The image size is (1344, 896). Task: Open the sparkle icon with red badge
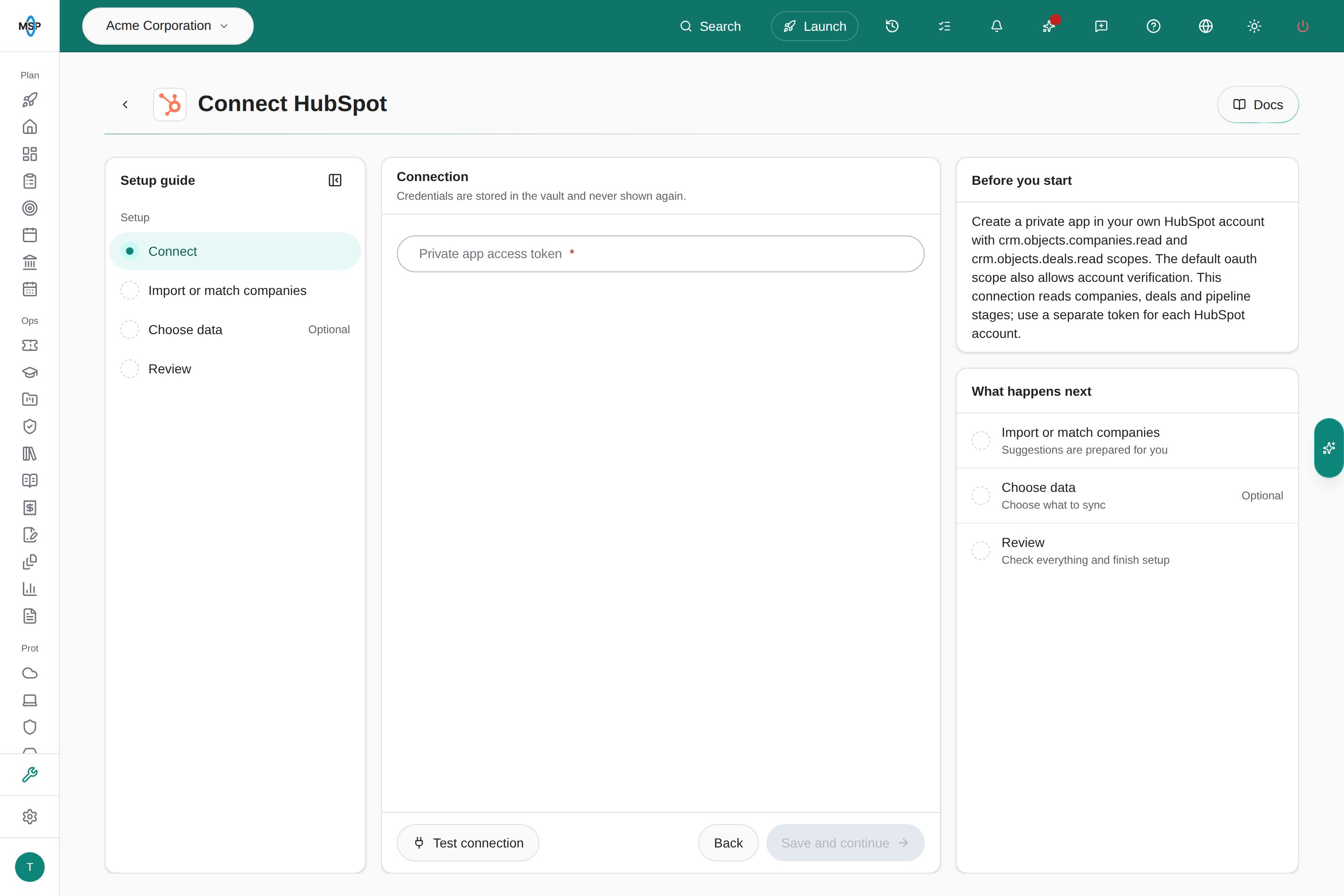click(x=1049, y=26)
